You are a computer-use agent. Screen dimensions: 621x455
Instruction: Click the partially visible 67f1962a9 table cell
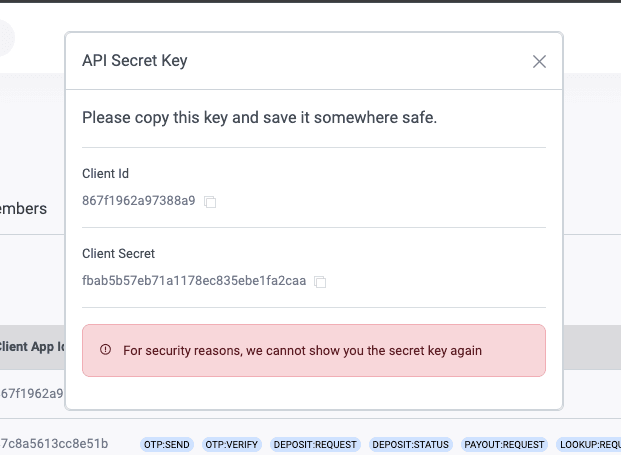(x=32, y=393)
